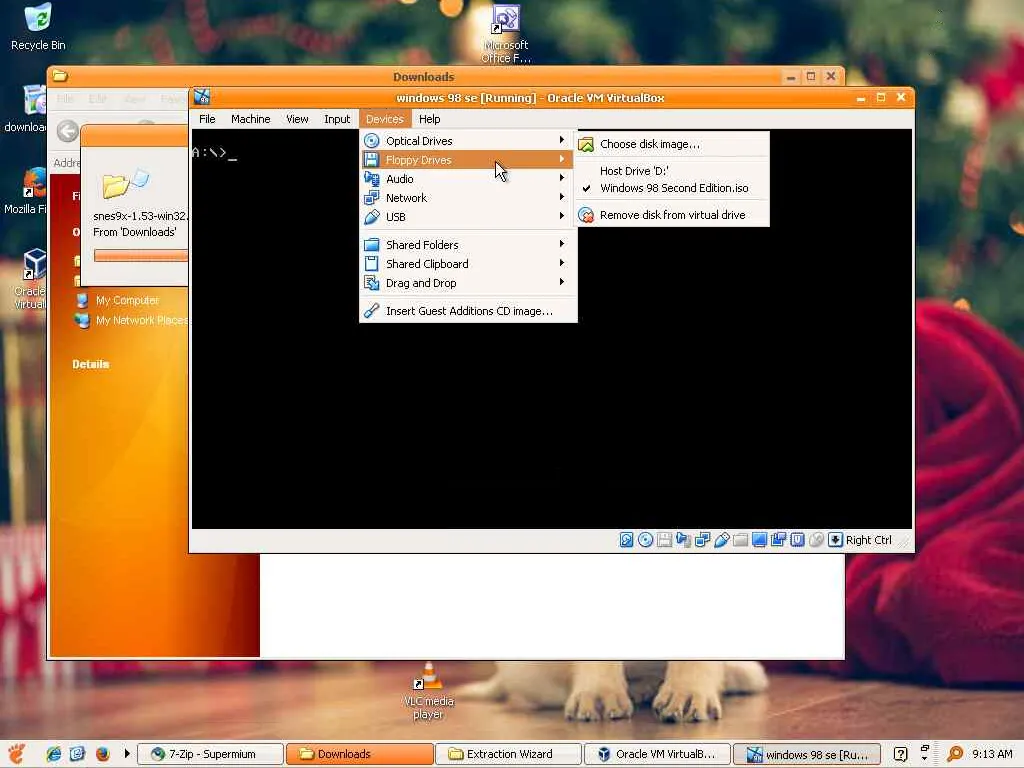Click the recording status bar icon
The width and height of the screenshot is (1024, 768).
coord(778,539)
